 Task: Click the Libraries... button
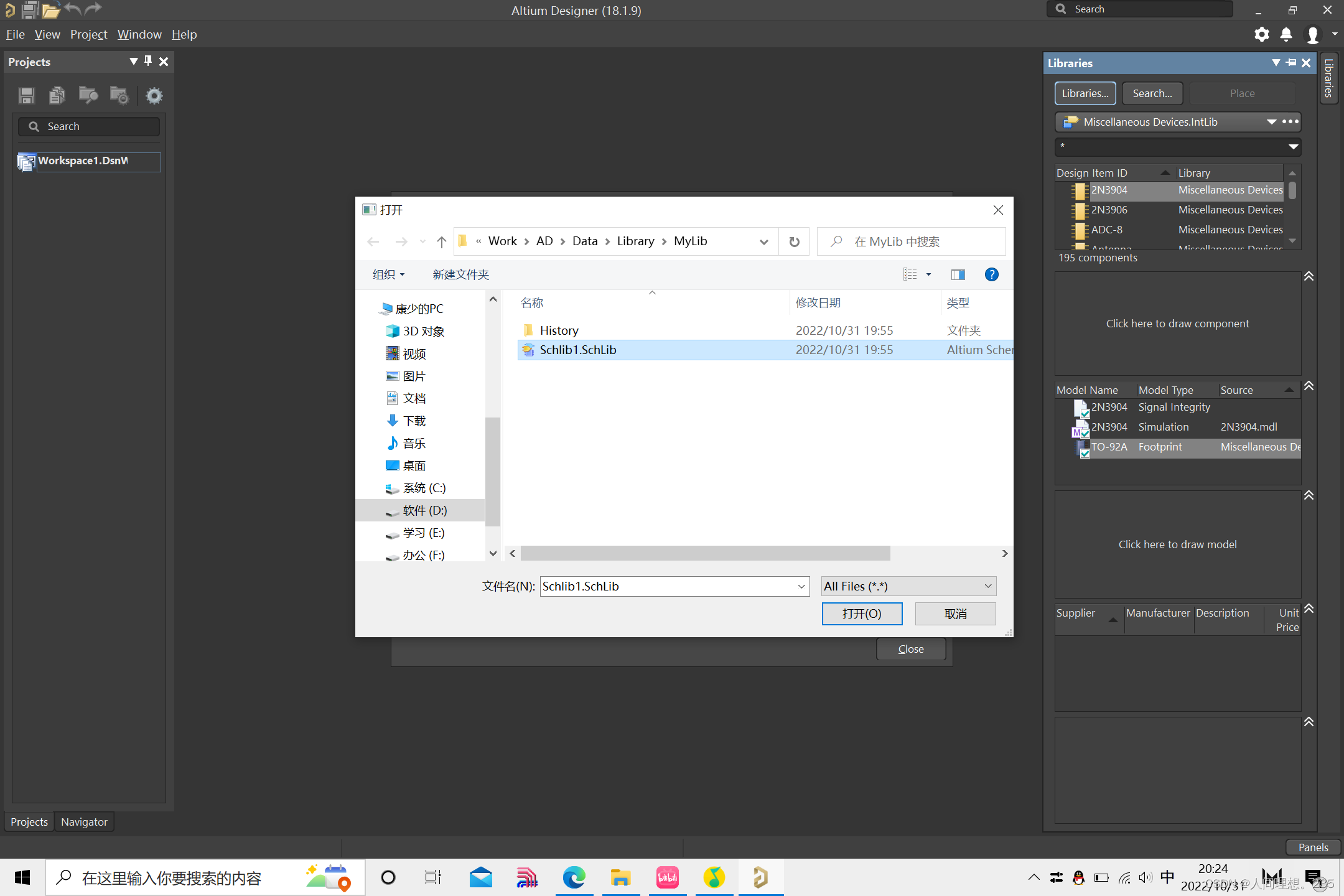(1085, 93)
